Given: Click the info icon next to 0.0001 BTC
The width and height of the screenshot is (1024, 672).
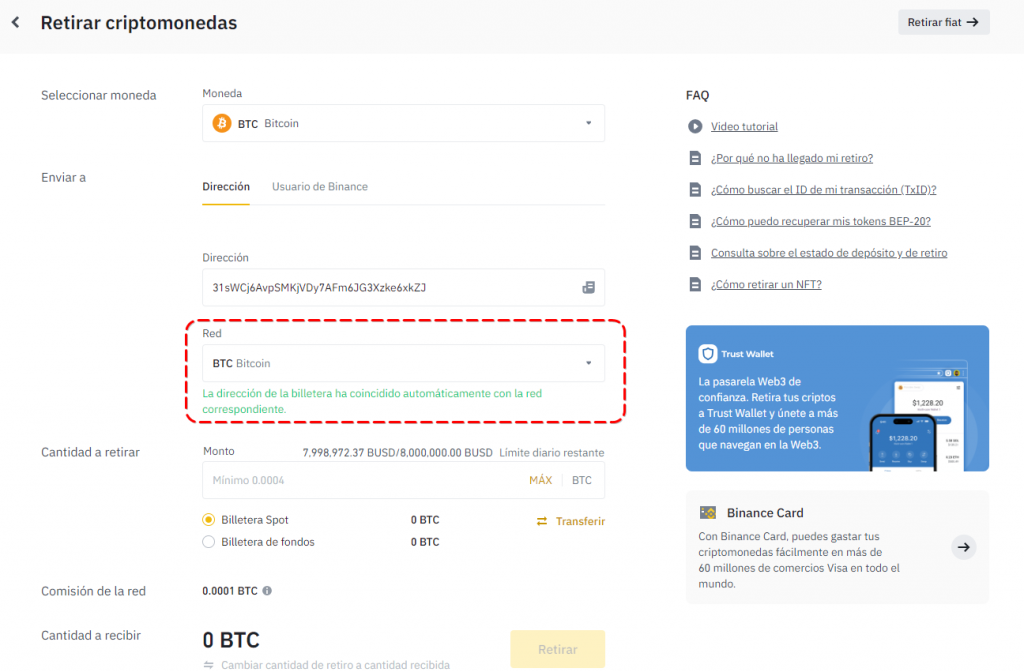Looking at the screenshot, I should [x=266, y=591].
